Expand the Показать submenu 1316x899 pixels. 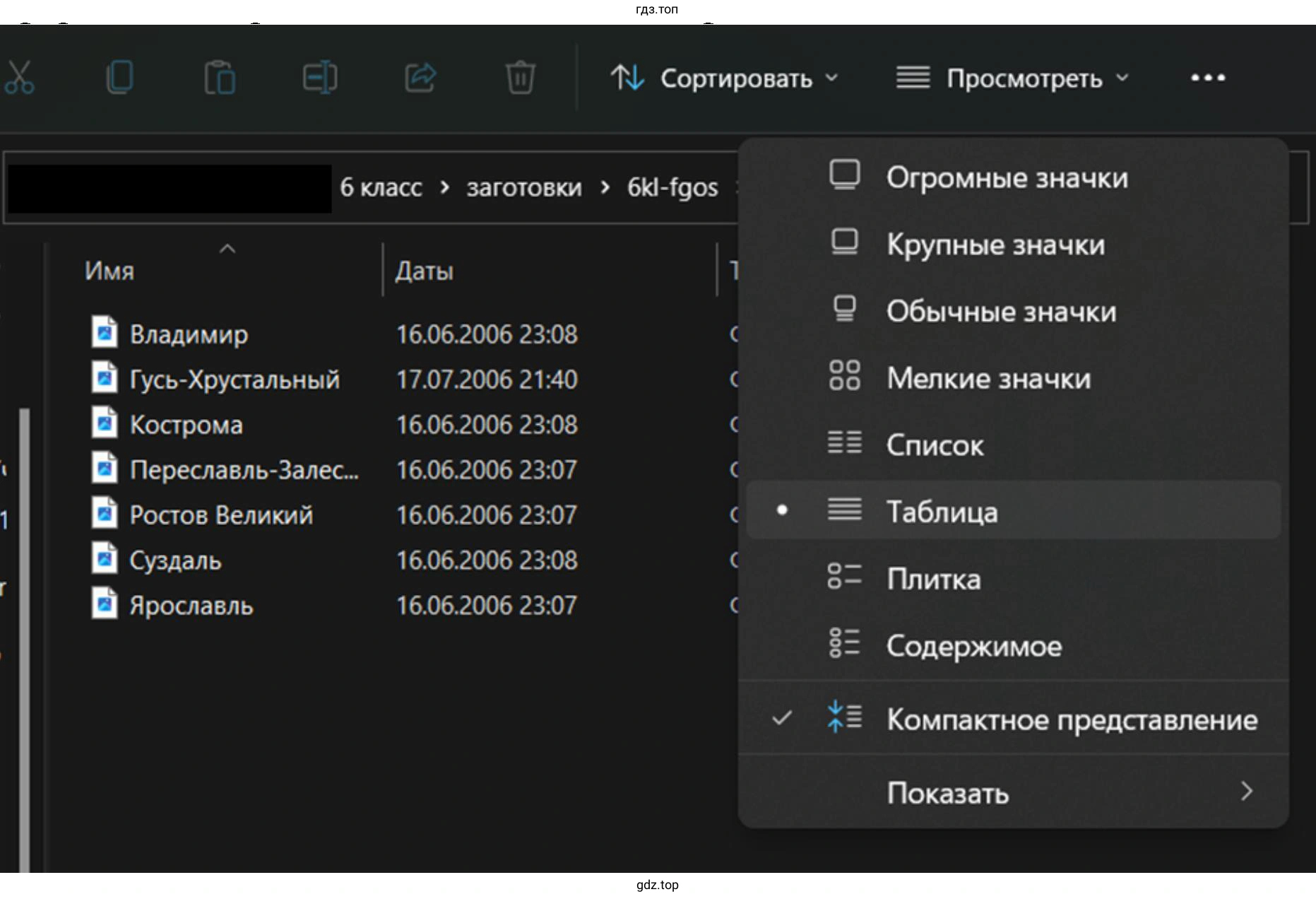(1013, 793)
